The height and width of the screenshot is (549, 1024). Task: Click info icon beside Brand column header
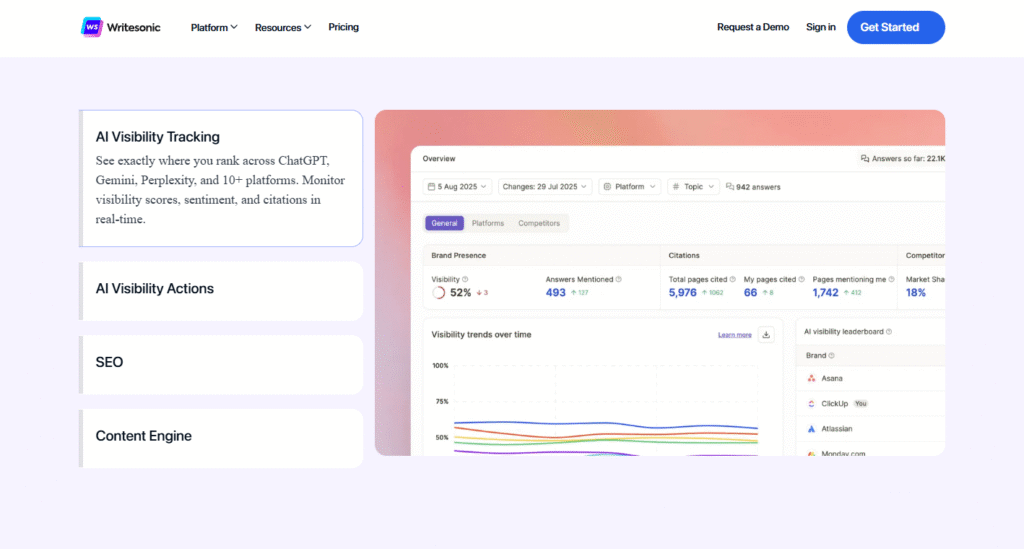tap(831, 356)
